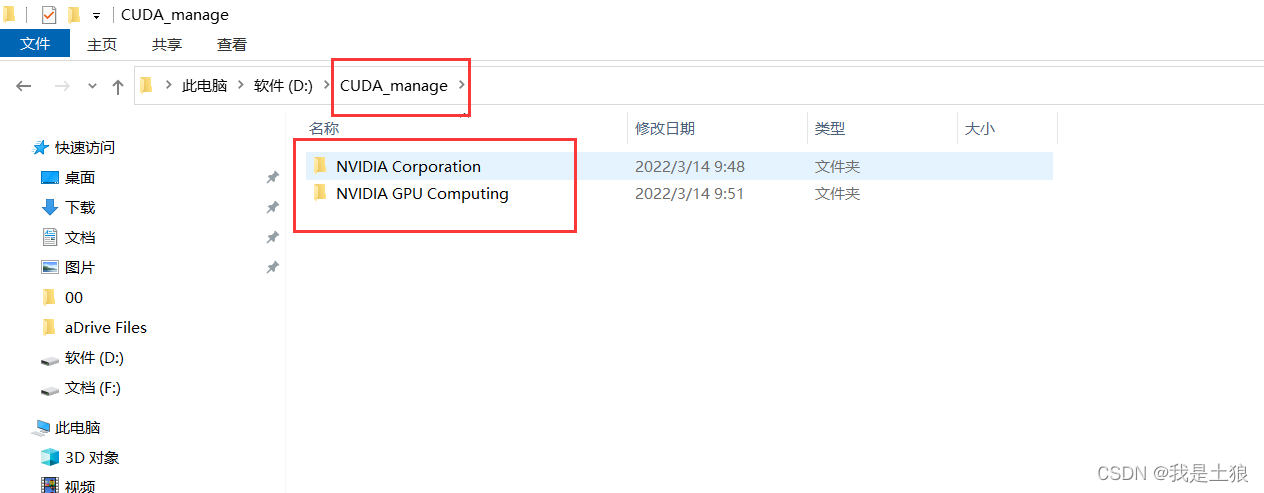Click 此电脑 in the address breadcrumb
The width and height of the screenshot is (1264, 493).
click(x=204, y=86)
